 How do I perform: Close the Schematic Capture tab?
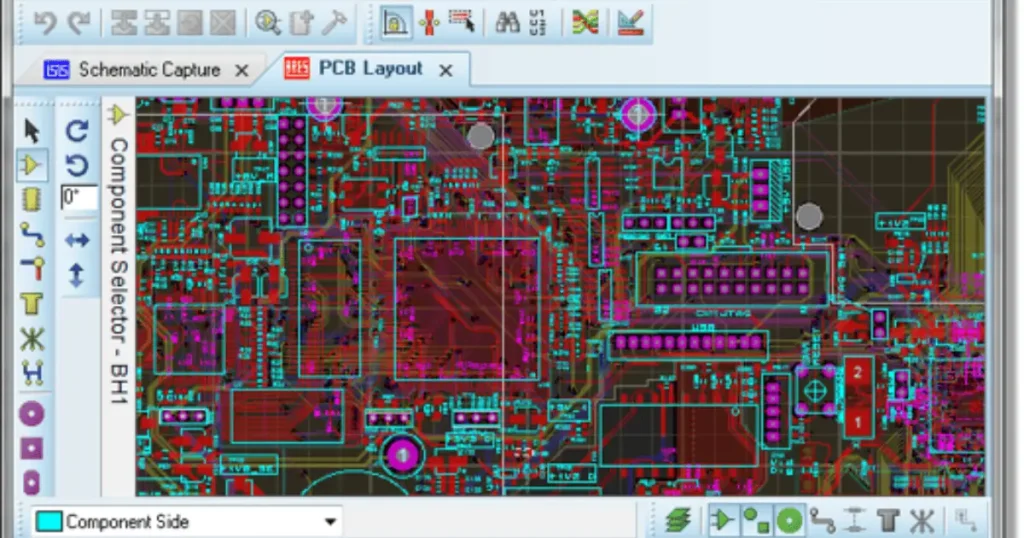tap(242, 71)
